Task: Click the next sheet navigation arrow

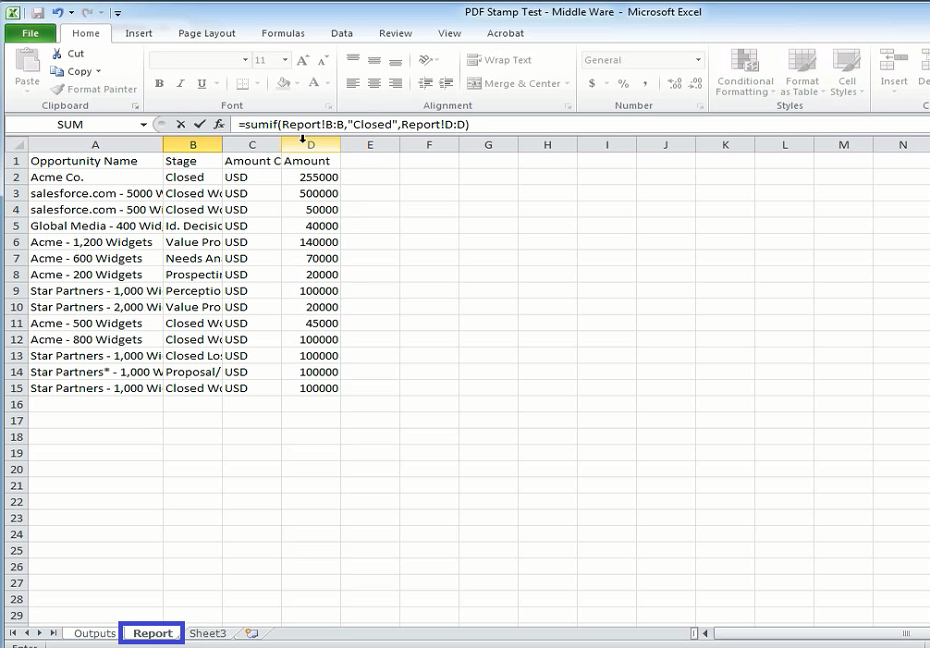Action: 40,633
